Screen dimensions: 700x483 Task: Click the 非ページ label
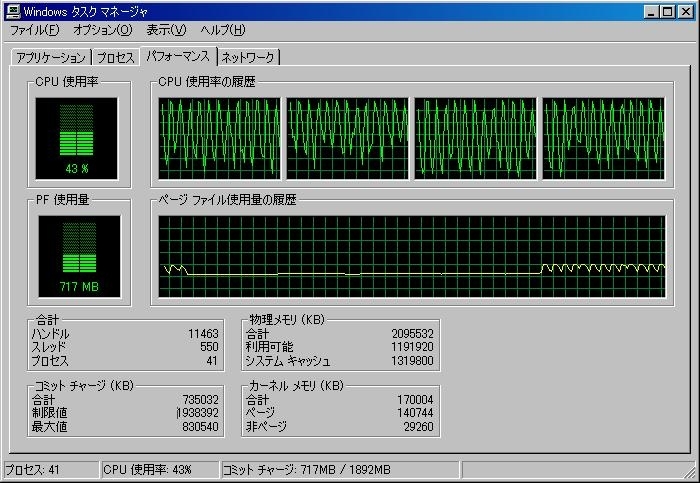click(x=266, y=427)
